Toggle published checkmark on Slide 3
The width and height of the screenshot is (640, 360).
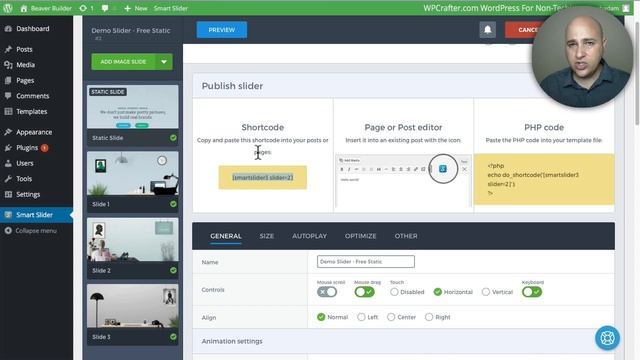click(173, 337)
